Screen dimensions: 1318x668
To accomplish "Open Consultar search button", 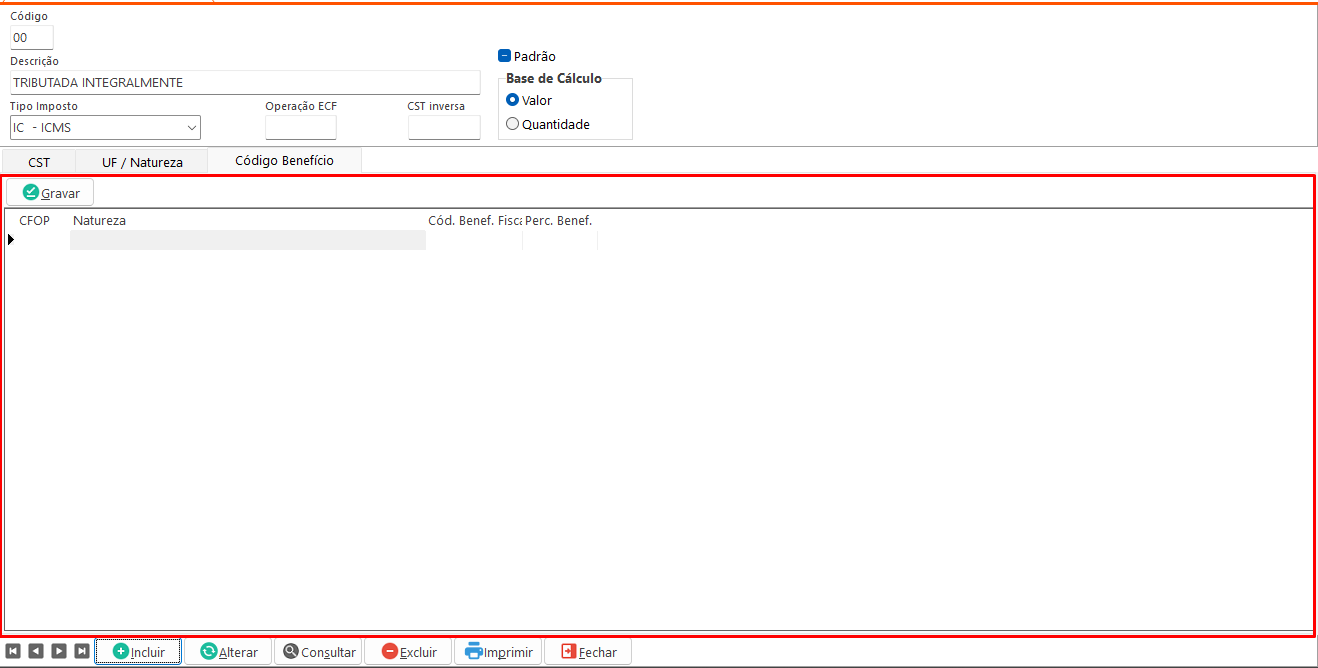I will pos(318,652).
